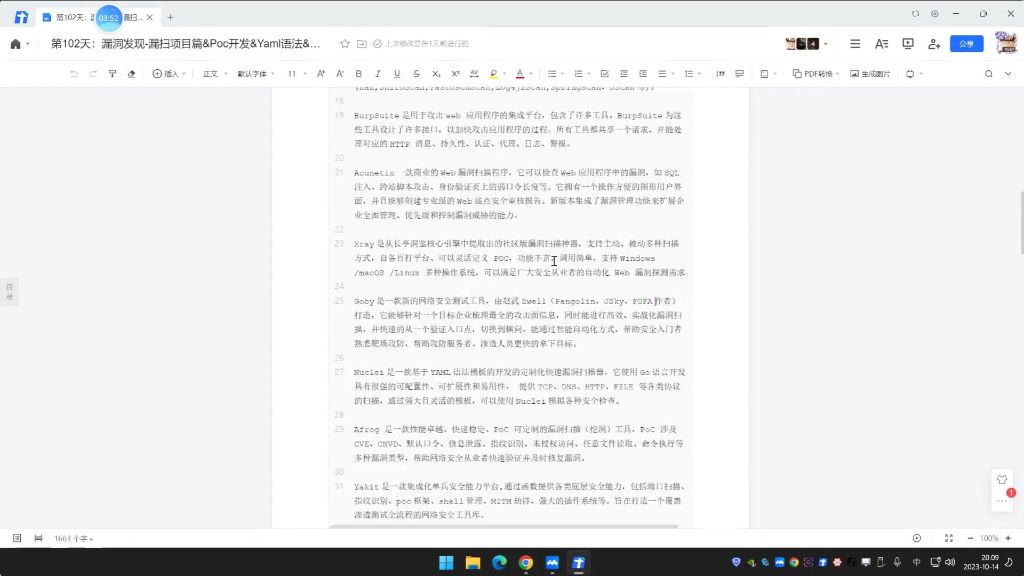This screenshot has height=576, width=1024.
Task: Click the blue 分享 share button
Action: (967, 44)
